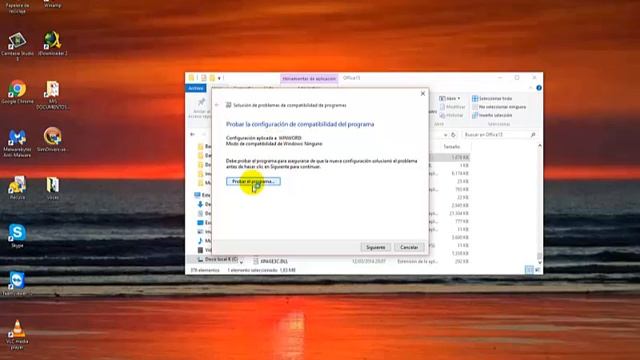640x360 pixels.
Task: Open Malwarebytes Anti-Malware desktop icon
Action: 17,143
